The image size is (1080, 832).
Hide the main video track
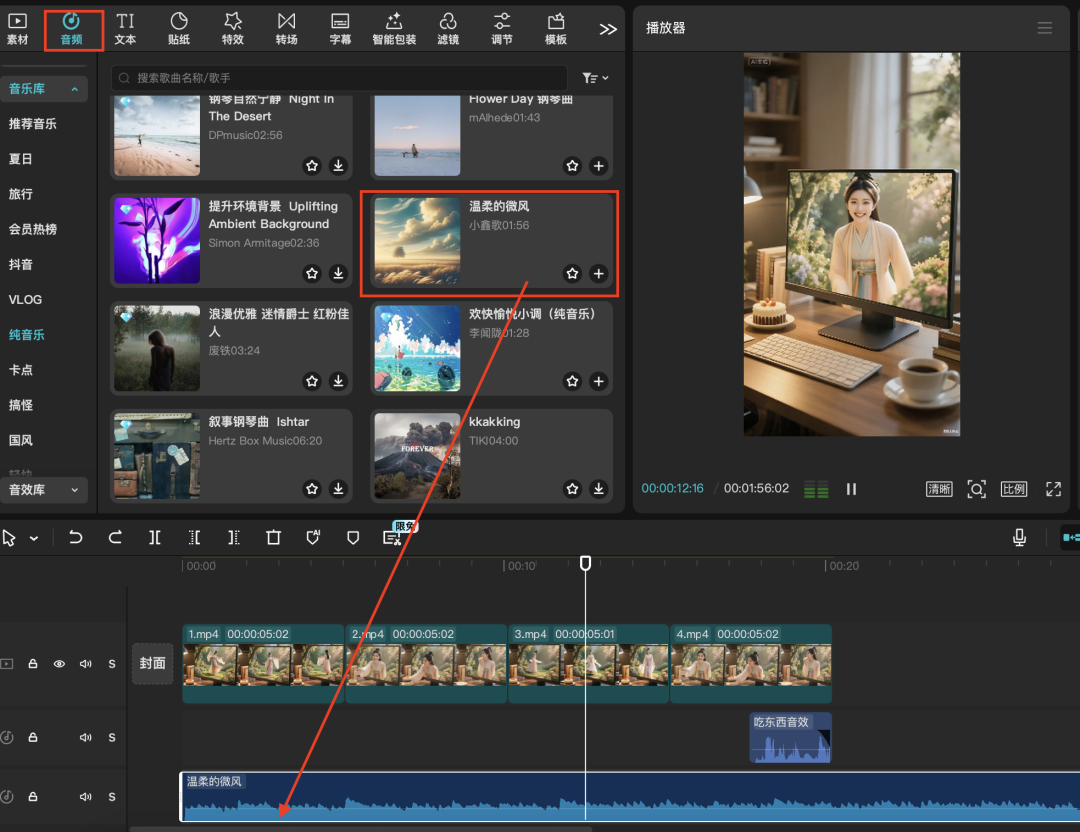click(x=59, y=664)
